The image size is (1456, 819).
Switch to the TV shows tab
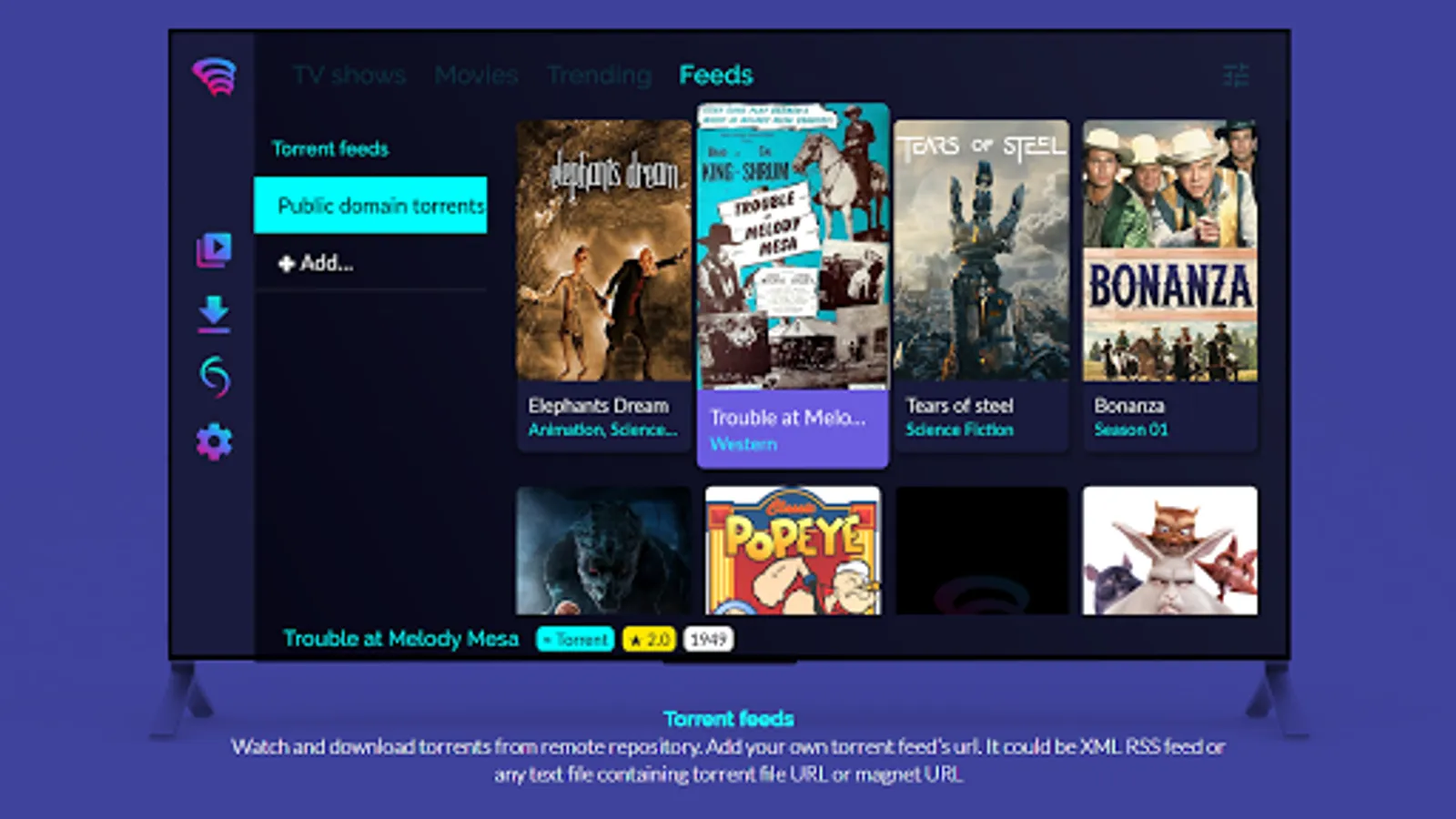(x=349, y=75)
